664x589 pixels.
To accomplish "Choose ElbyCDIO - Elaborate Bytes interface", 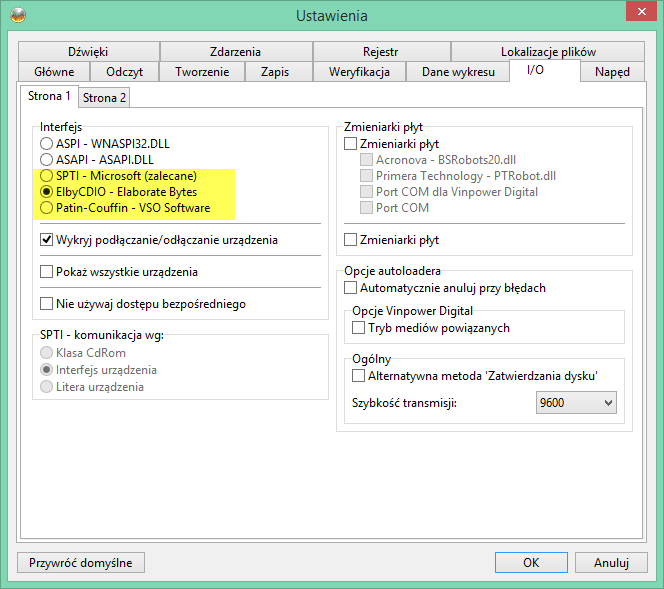I will tap(119, 192).
